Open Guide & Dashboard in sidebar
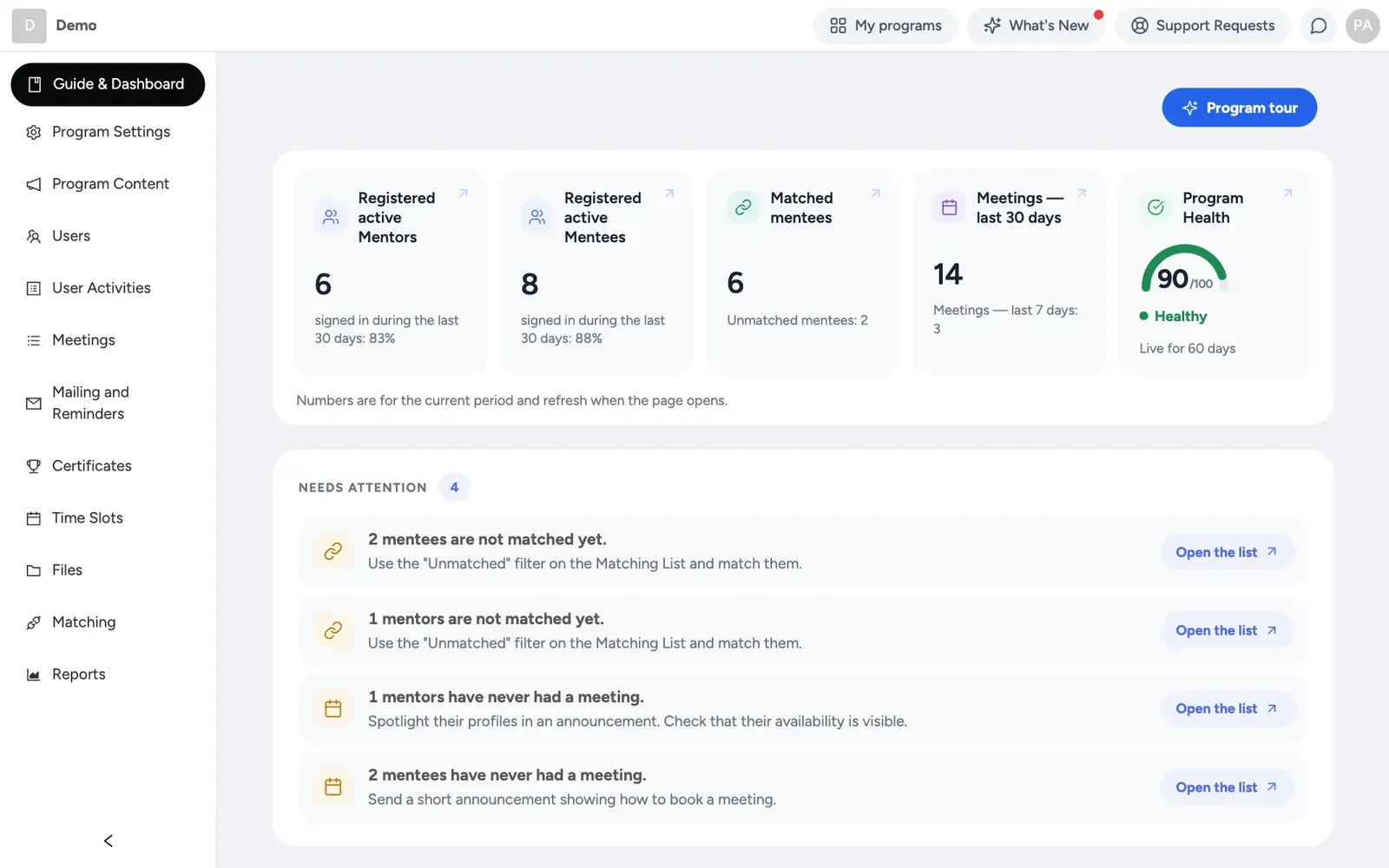 108,84
